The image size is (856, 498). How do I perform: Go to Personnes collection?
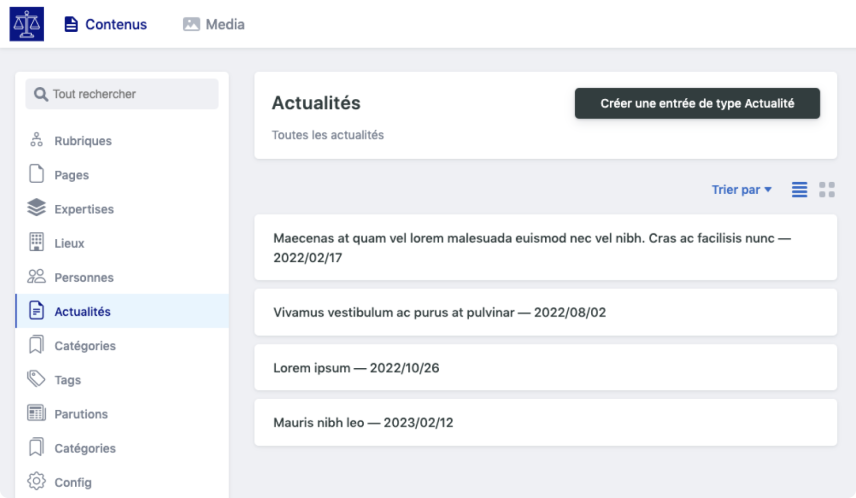point(122,277)
